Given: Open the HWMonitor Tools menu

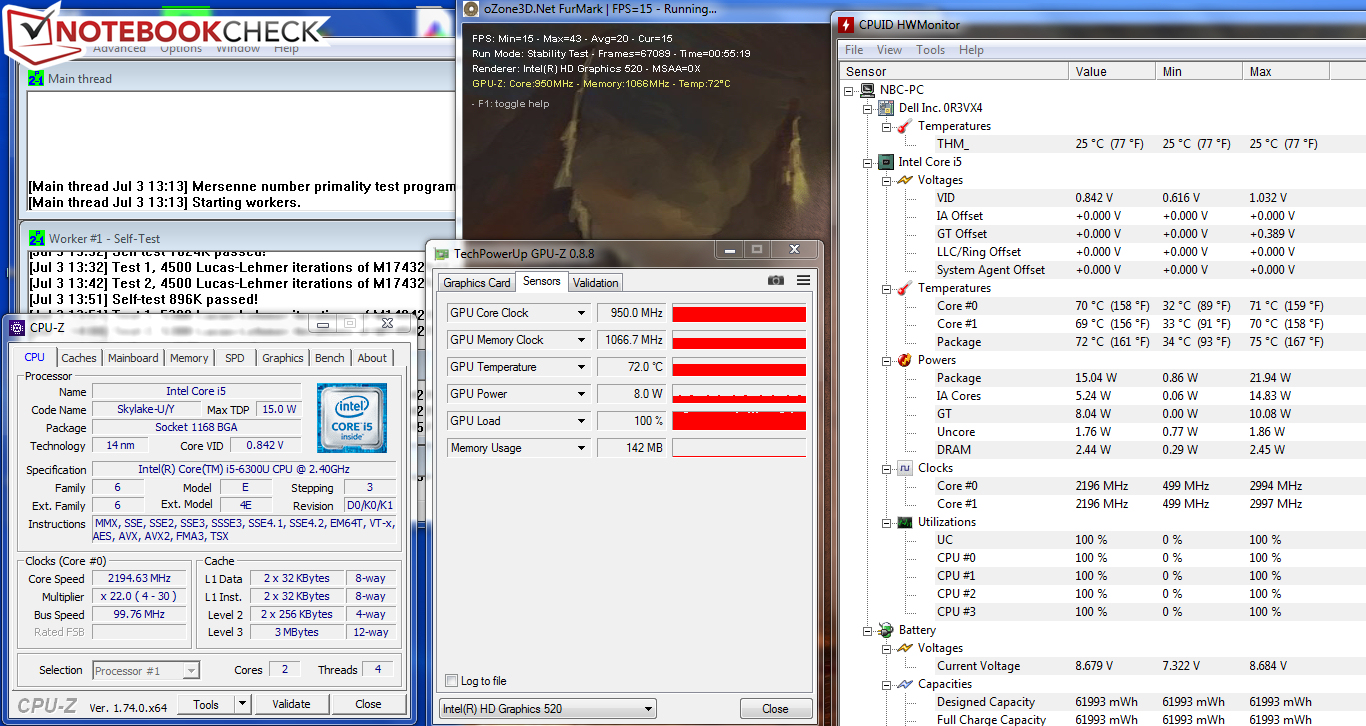Looking at the screenshot, I should 930,50.
